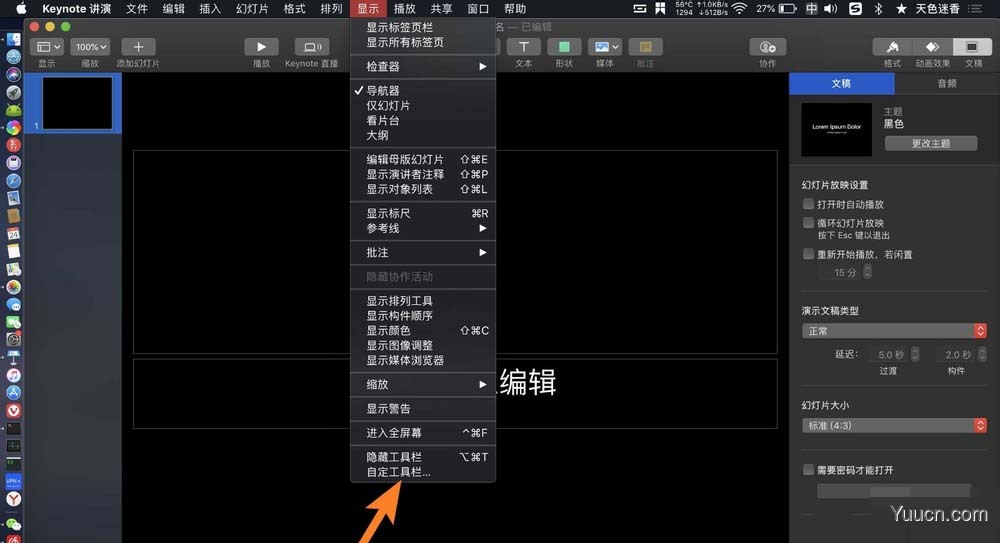
Task: Select 显示标尺 menu item
Action: [423, 213]
